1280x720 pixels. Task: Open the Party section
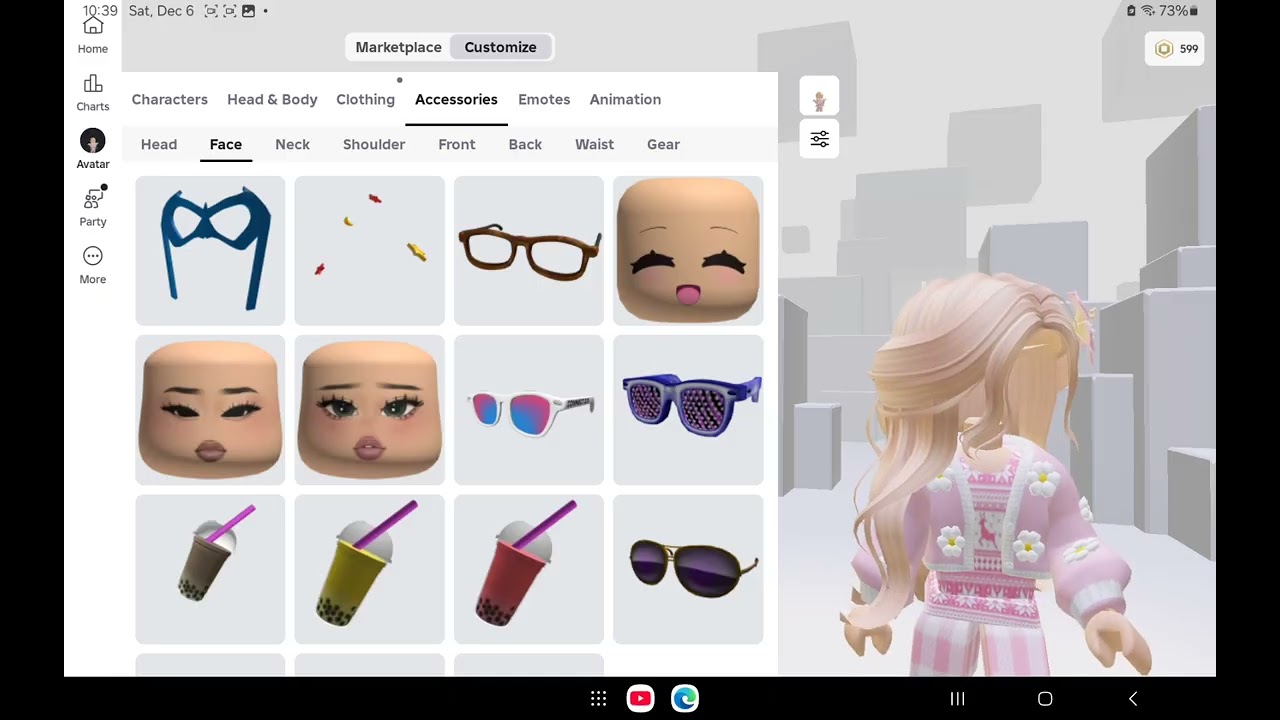point(93,207)
